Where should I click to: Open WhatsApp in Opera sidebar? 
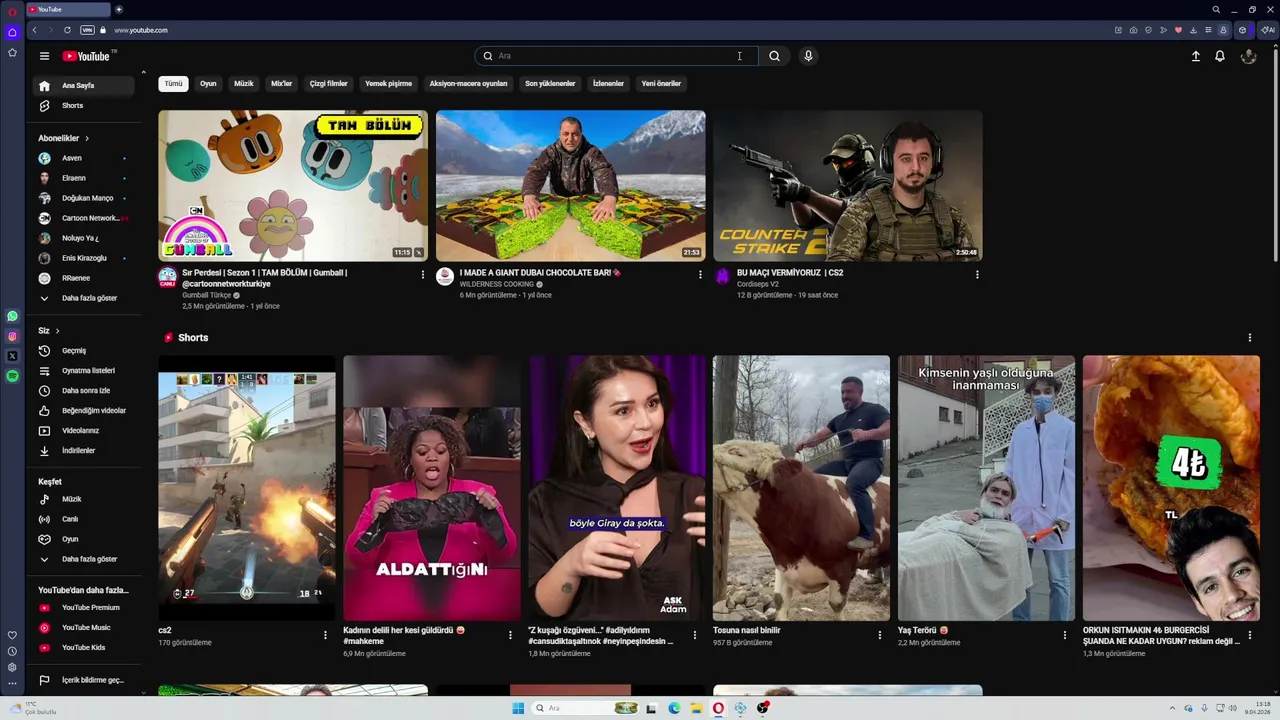12,316
